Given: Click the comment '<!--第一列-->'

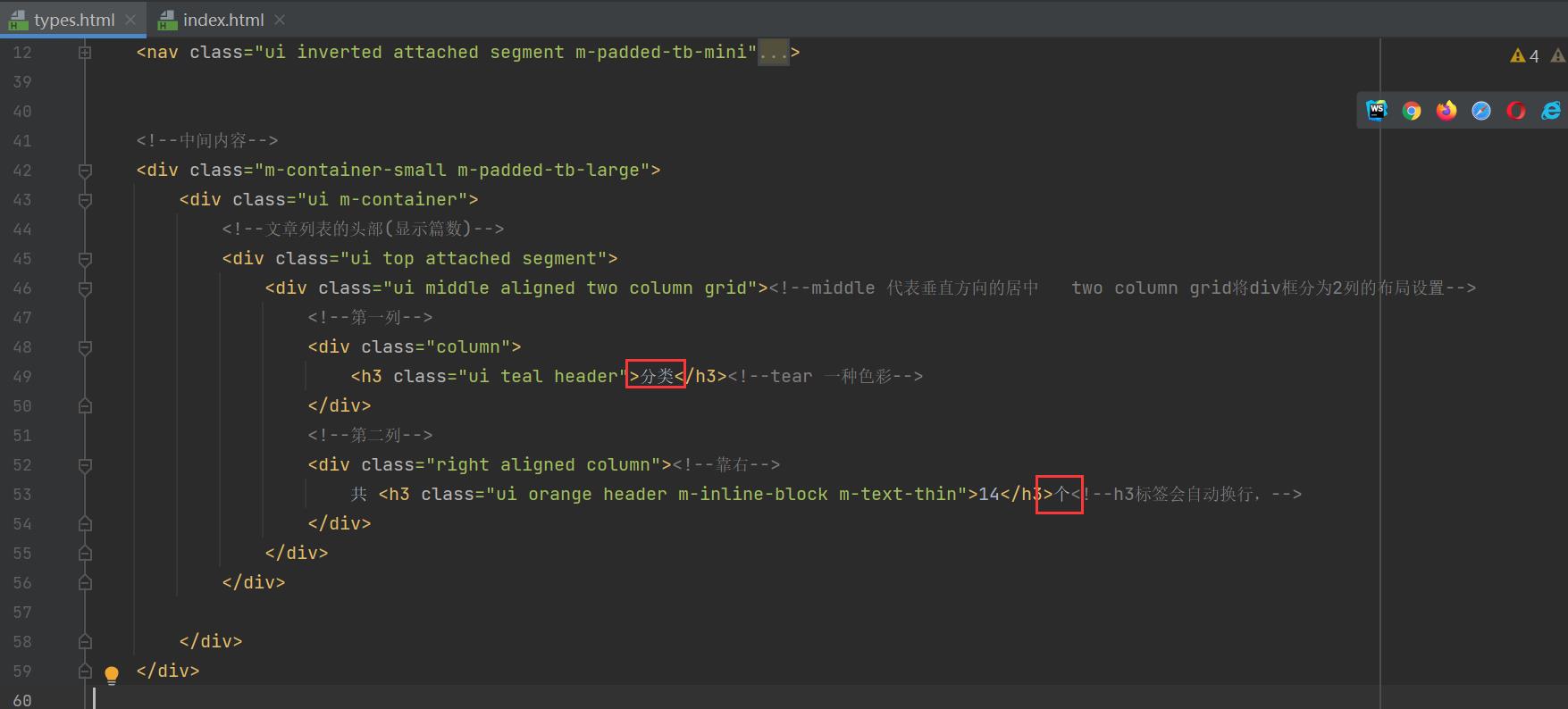Looking at the screenshot, I should tap(370, 318).
